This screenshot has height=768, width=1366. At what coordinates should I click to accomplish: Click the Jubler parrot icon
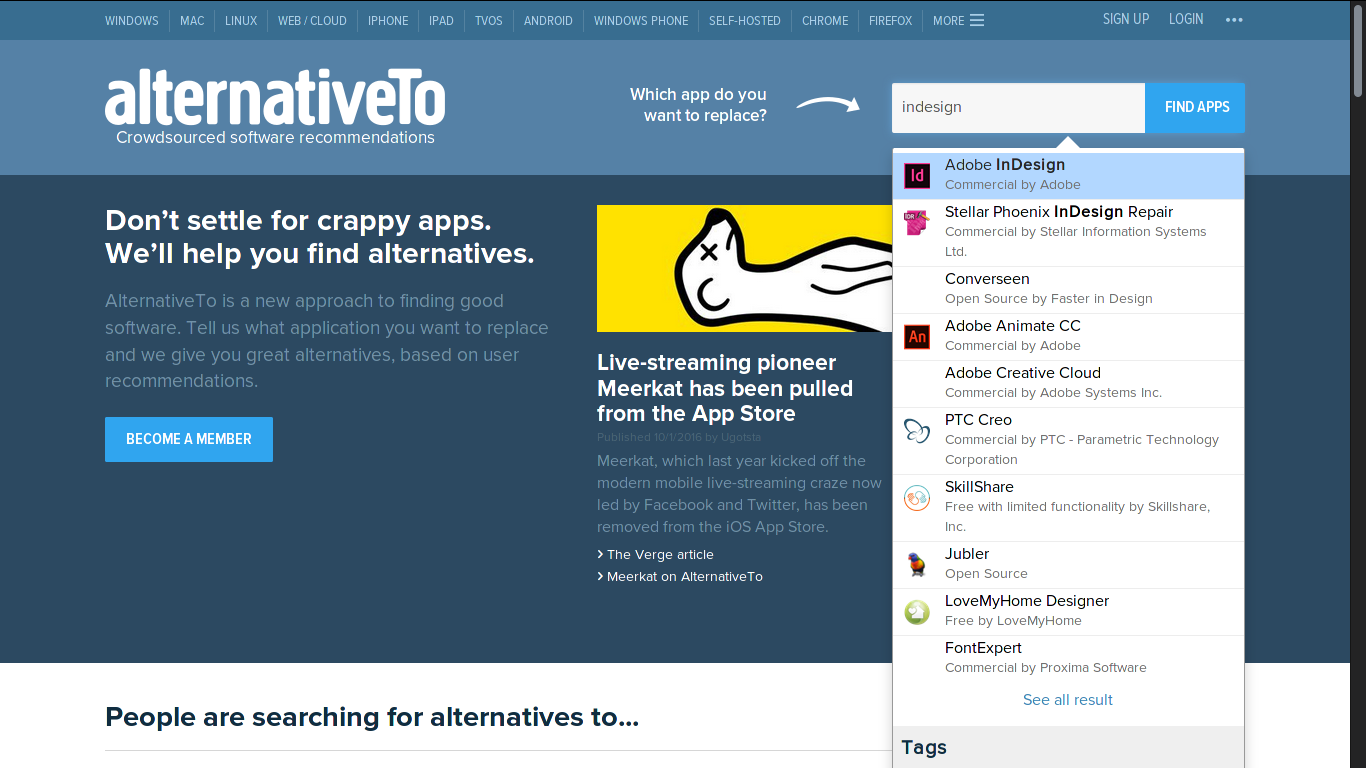point(917,565)
